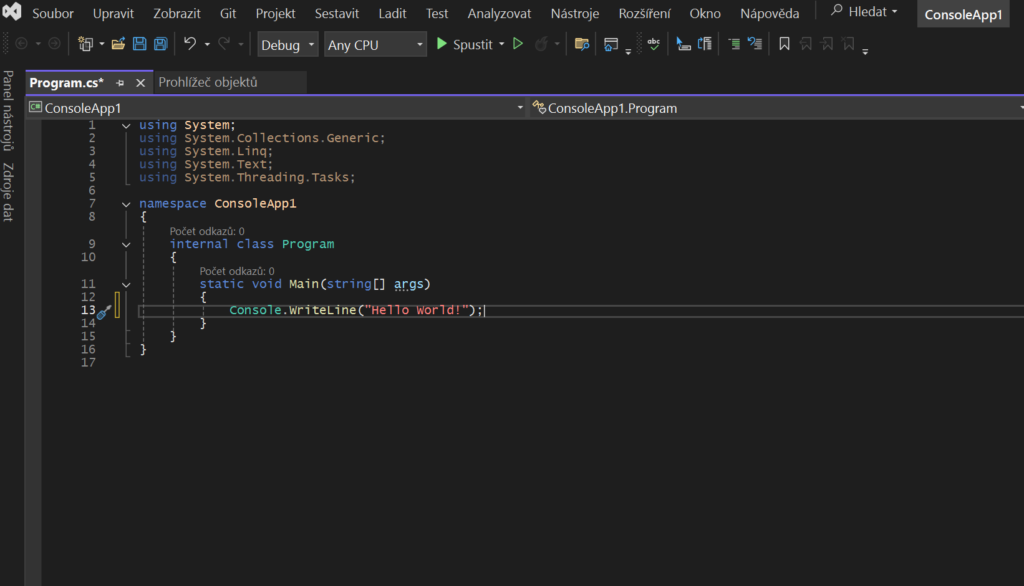Viewport: 1024px width, 586px height.
Task: Close the Program.cs tab
Action: click(x=140, y=83)
